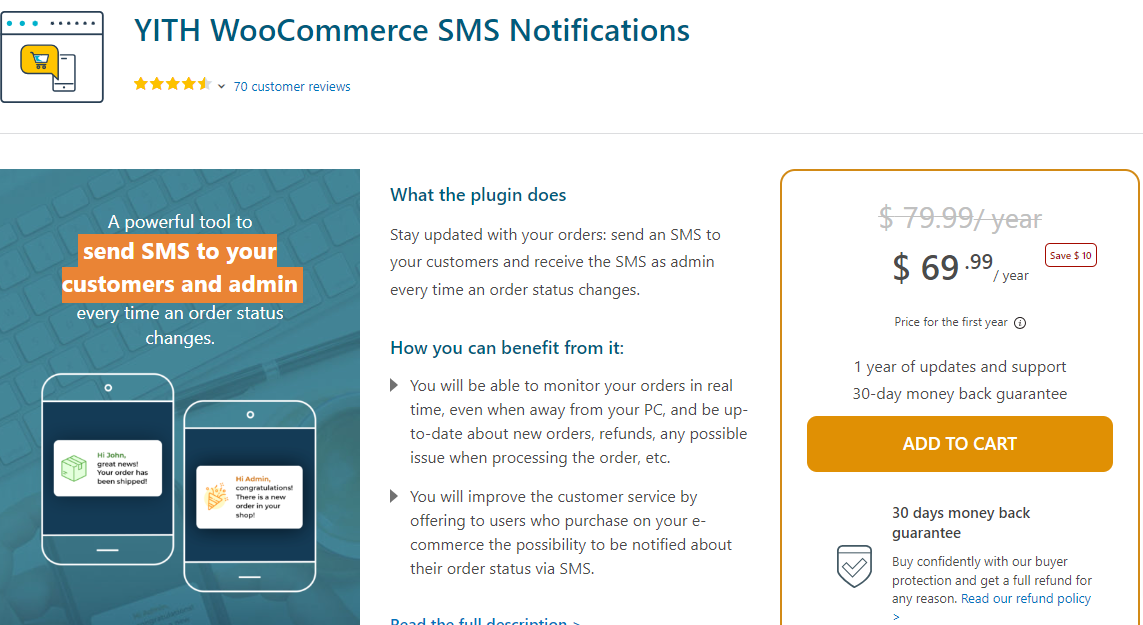
Task: Click the 'Save $ 10' badge
Action: [x=1070, y=255]
